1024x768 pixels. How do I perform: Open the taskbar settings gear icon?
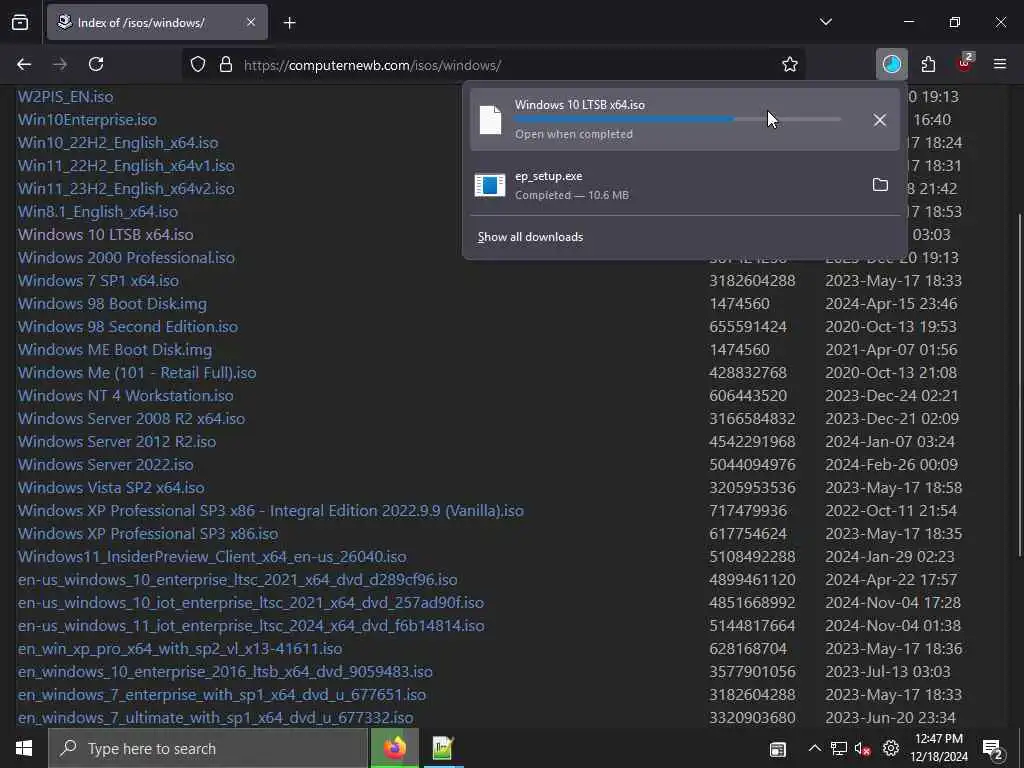pyautogui.click(x=891, y=748)
